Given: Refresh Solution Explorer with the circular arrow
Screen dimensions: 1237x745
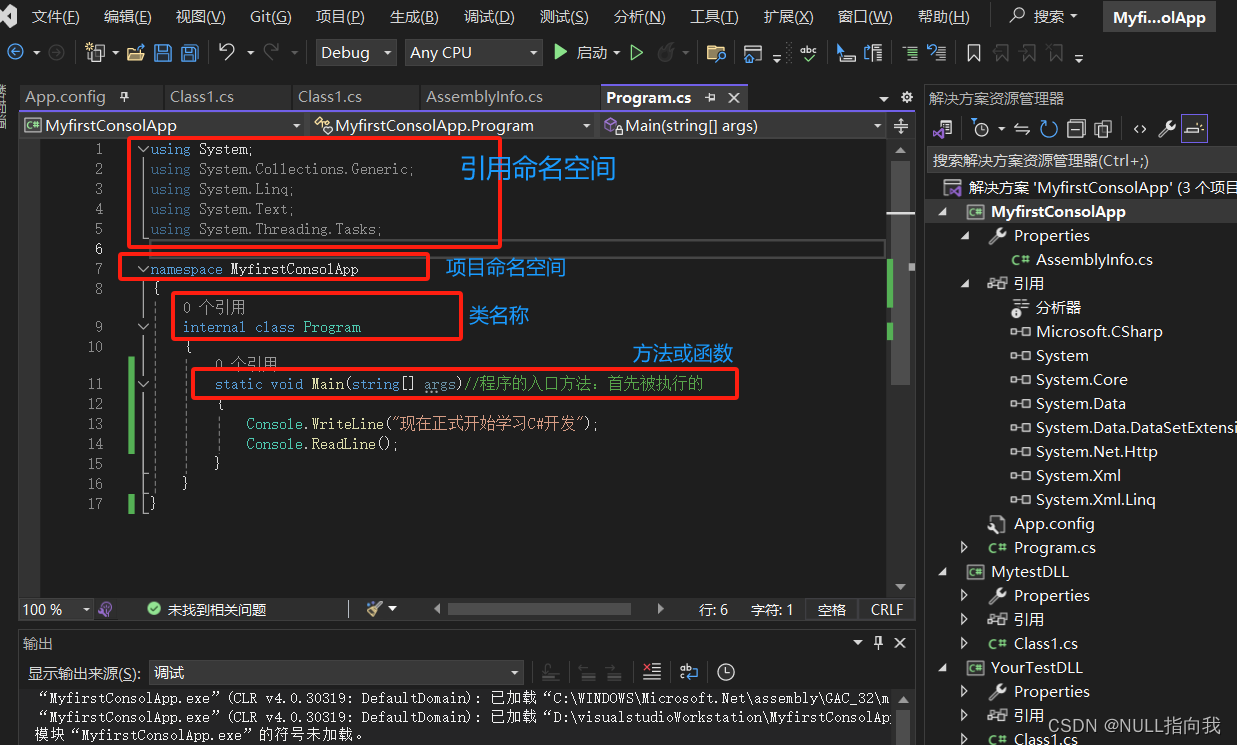Looking at the screenshot, I should [1048, 128].
